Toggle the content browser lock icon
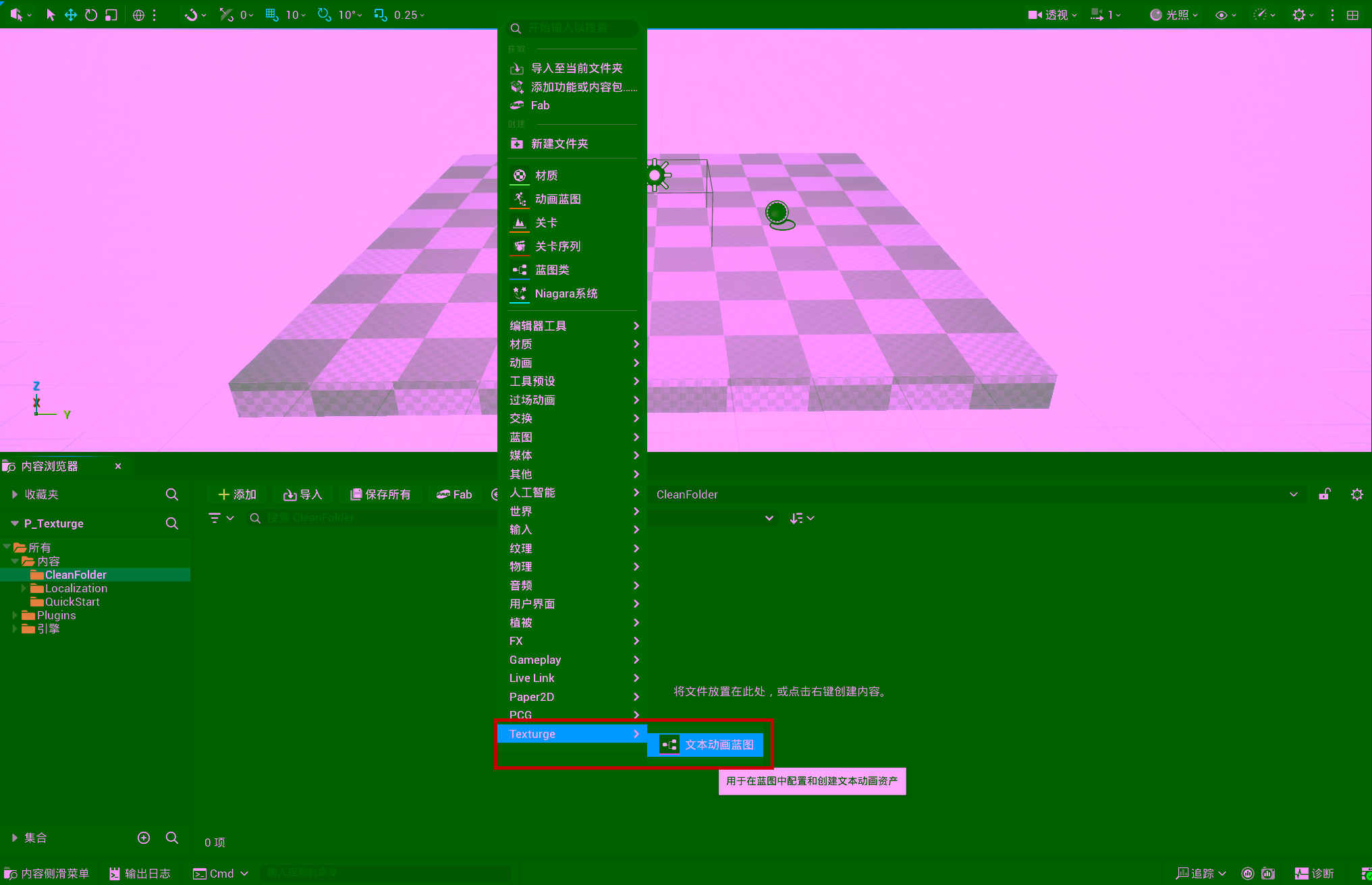The width and height of the screenshot is (1372, 885). coord(1325,494)
